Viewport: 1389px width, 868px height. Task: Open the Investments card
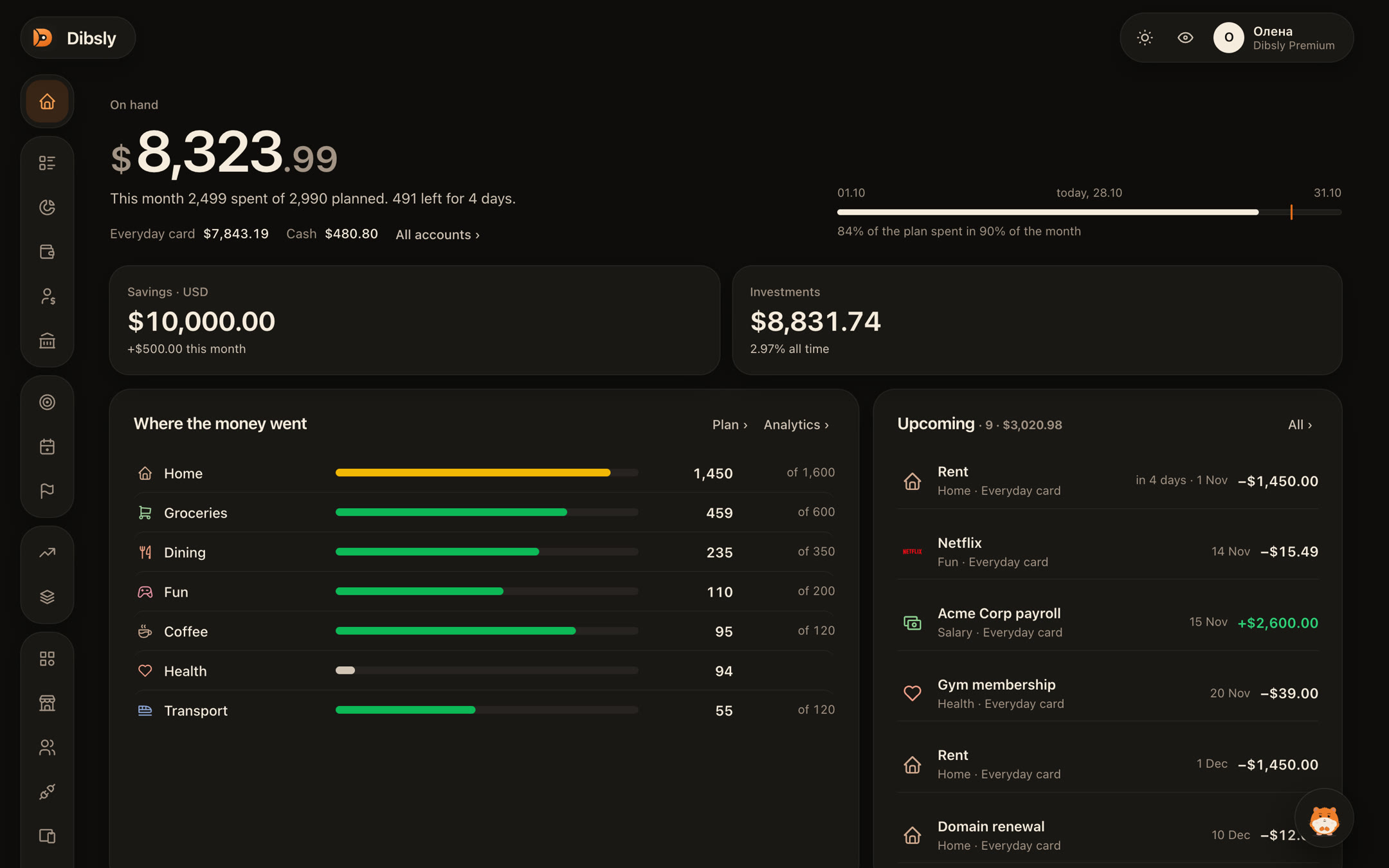pos(1037,320)
